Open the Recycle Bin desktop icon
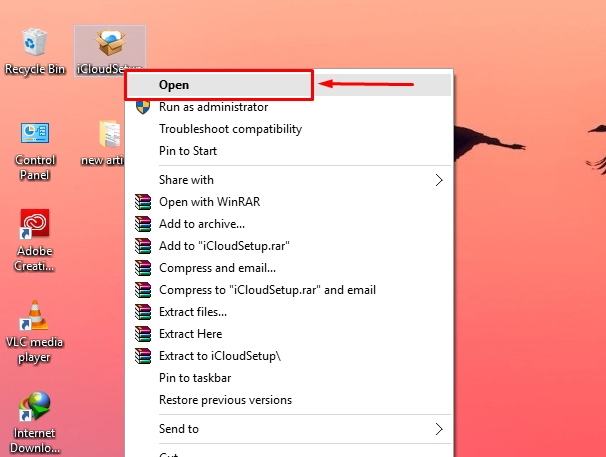Image resolution: width=606 pixels, height=457 pixels. 34,45
